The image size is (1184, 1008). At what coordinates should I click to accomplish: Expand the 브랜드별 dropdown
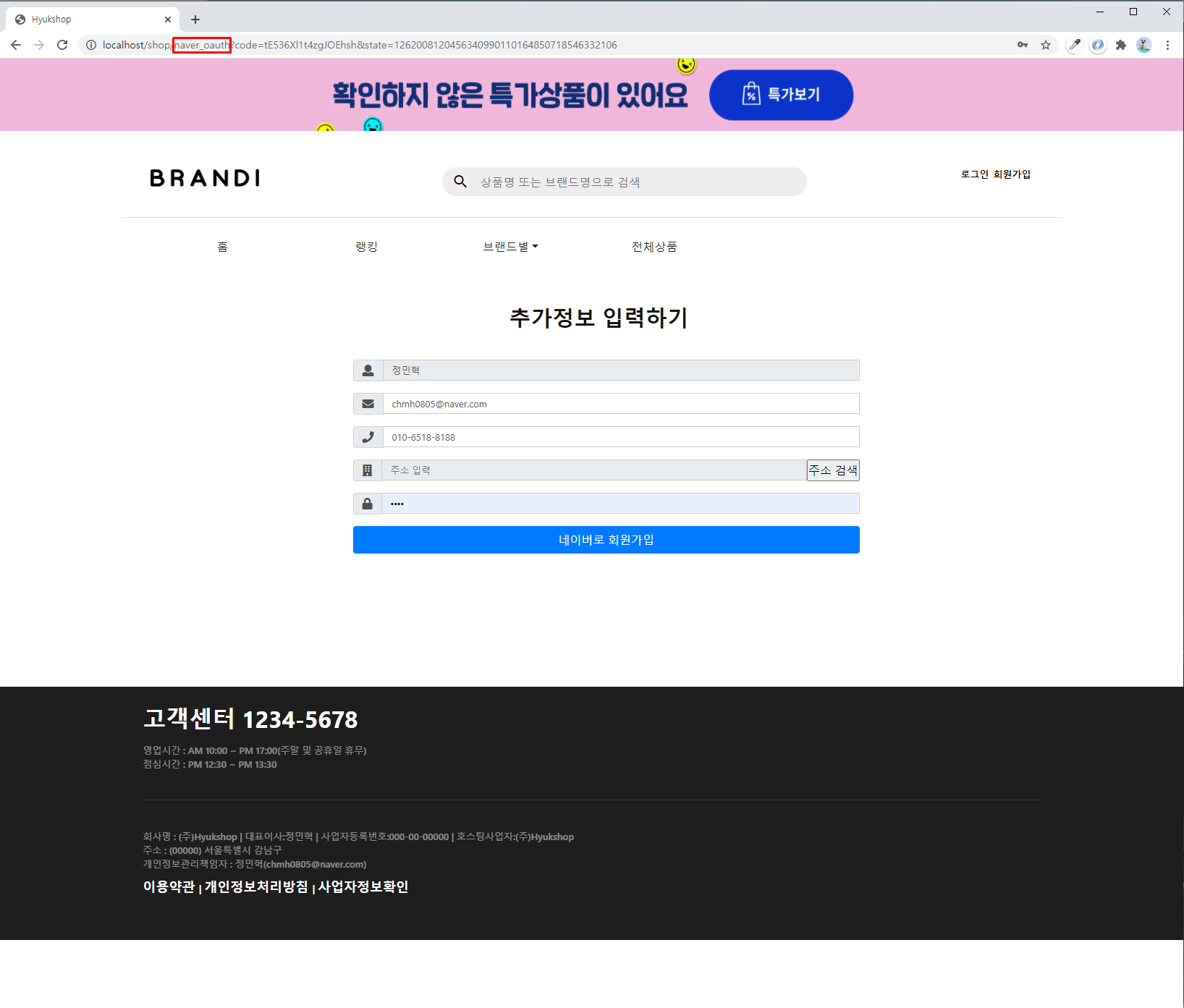pyautogui.click(x=510, y=247)
